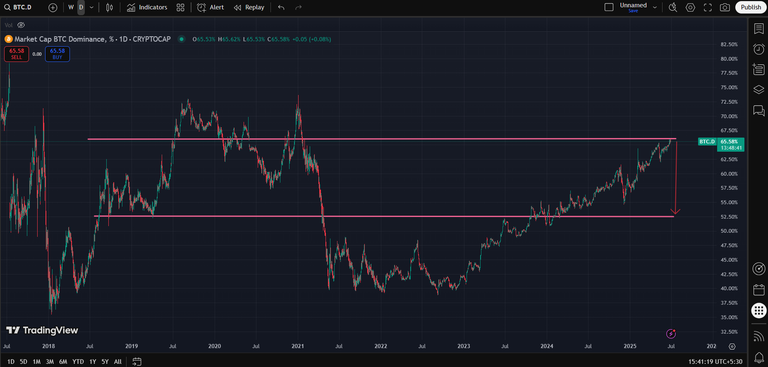Click the Market Cap BTC Dominance title
Screen dimensions: 768x367
click(92, 39)
